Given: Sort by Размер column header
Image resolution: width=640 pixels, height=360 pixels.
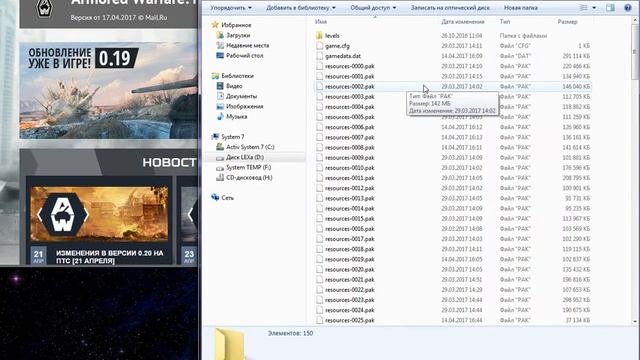Looking at the screenshot, I should 567,22.
